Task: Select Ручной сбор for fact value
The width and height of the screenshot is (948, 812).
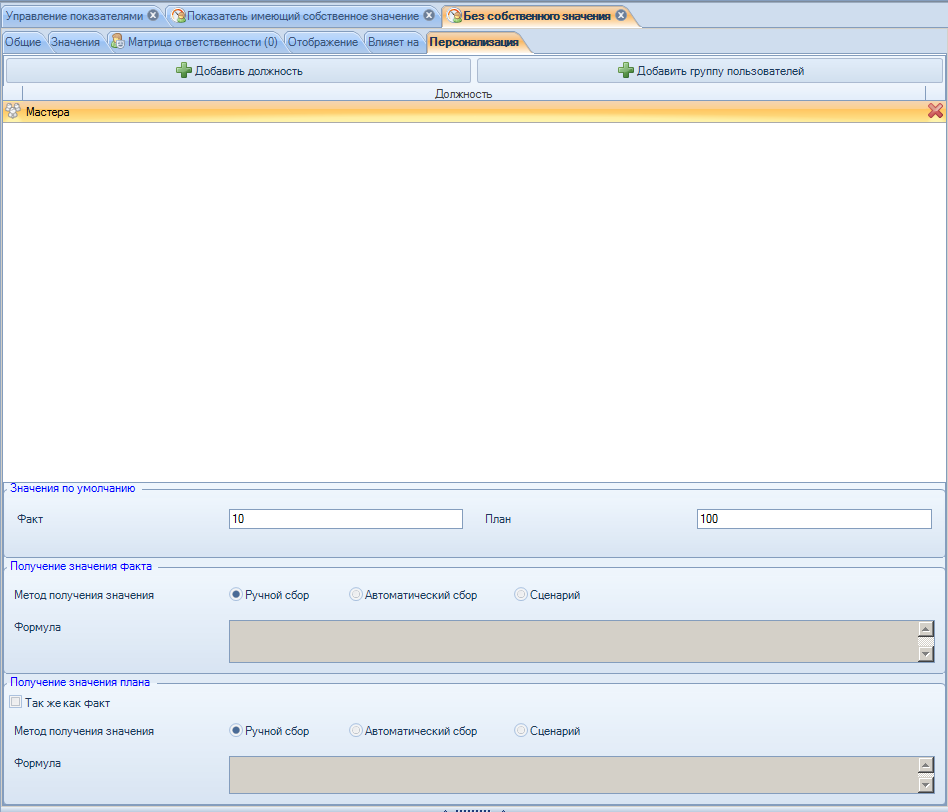Action: pos(237,595)
